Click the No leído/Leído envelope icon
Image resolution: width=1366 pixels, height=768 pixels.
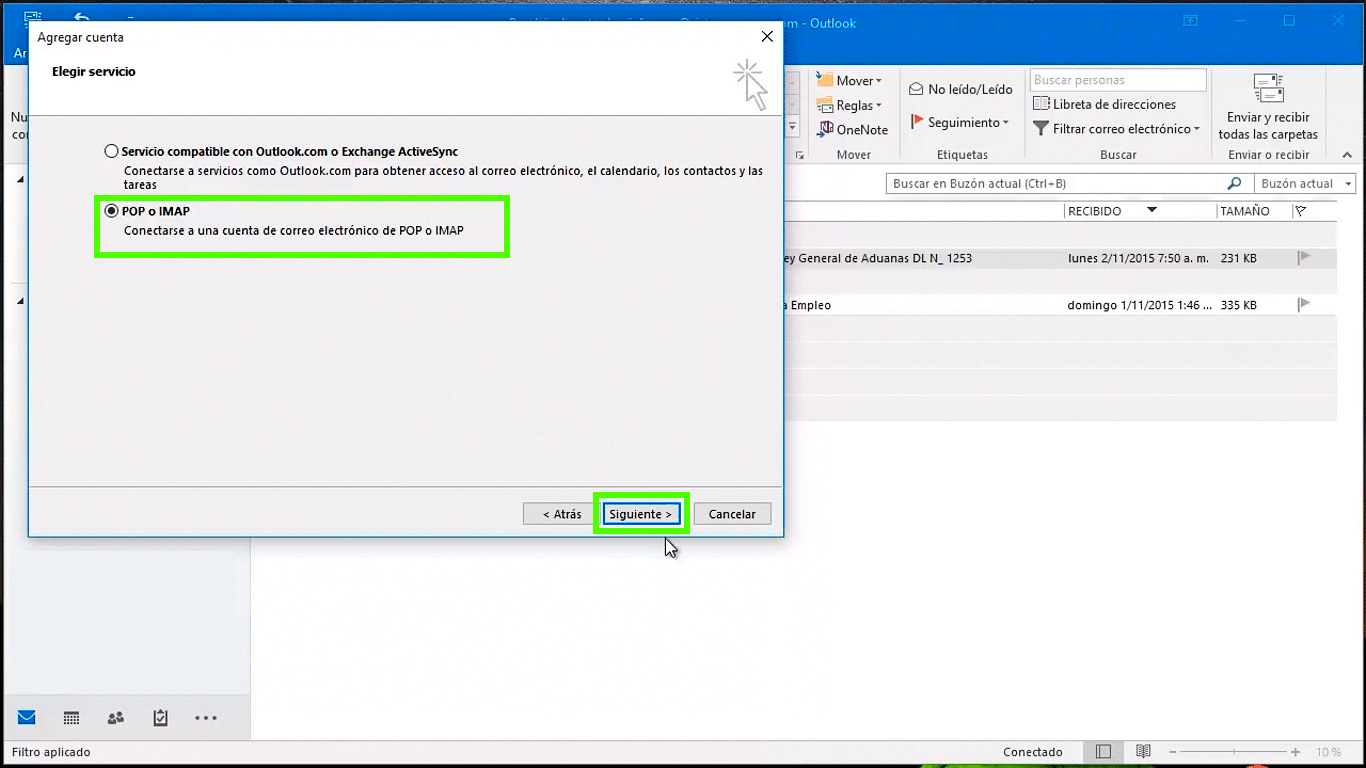tap(916, 89)
